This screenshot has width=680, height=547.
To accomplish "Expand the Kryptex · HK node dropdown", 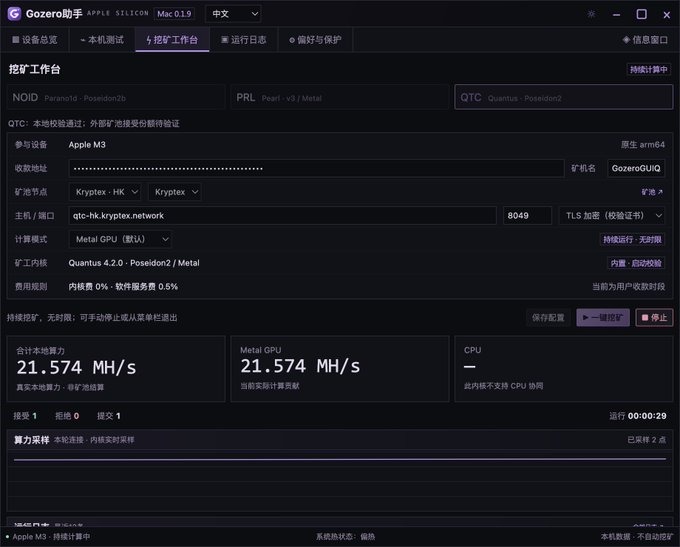I will pyautogui.click(x=105, y=192).
